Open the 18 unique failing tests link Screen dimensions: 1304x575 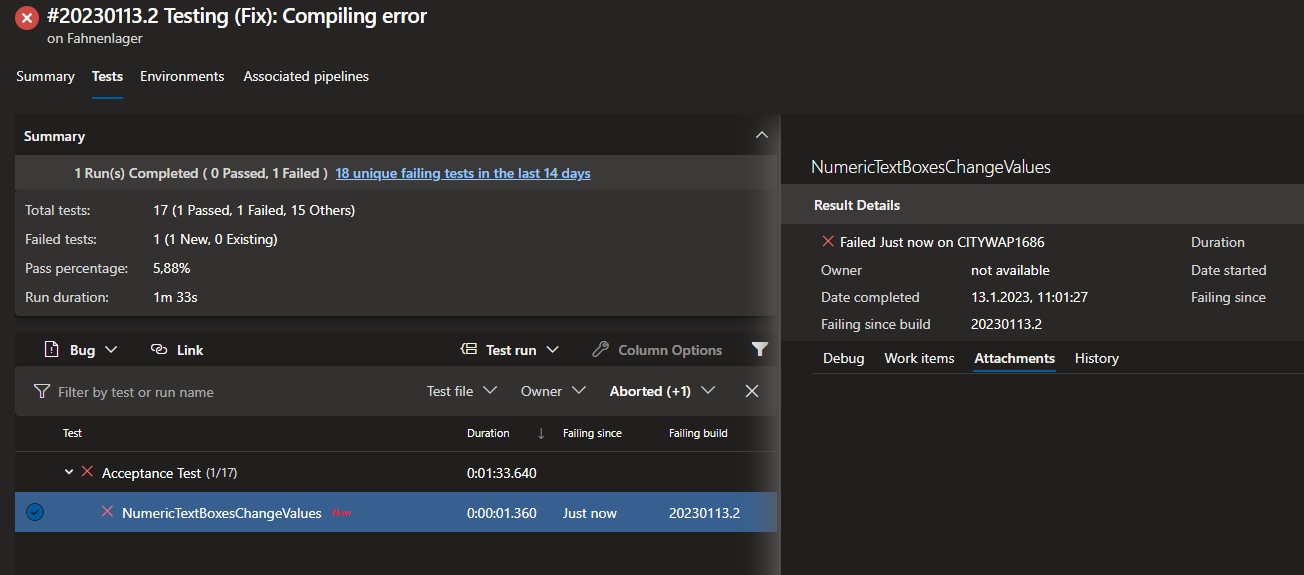point(462,173)
